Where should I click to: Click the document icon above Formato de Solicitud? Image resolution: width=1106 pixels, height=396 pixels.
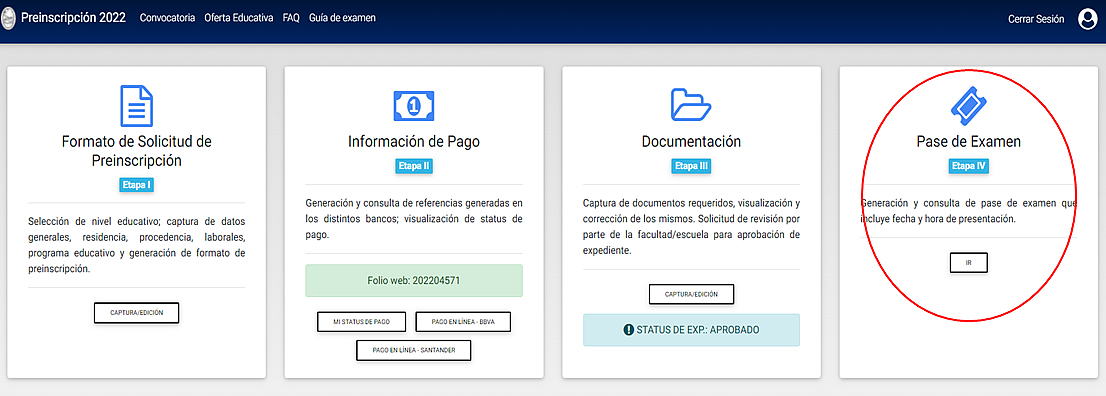[136, 106]
